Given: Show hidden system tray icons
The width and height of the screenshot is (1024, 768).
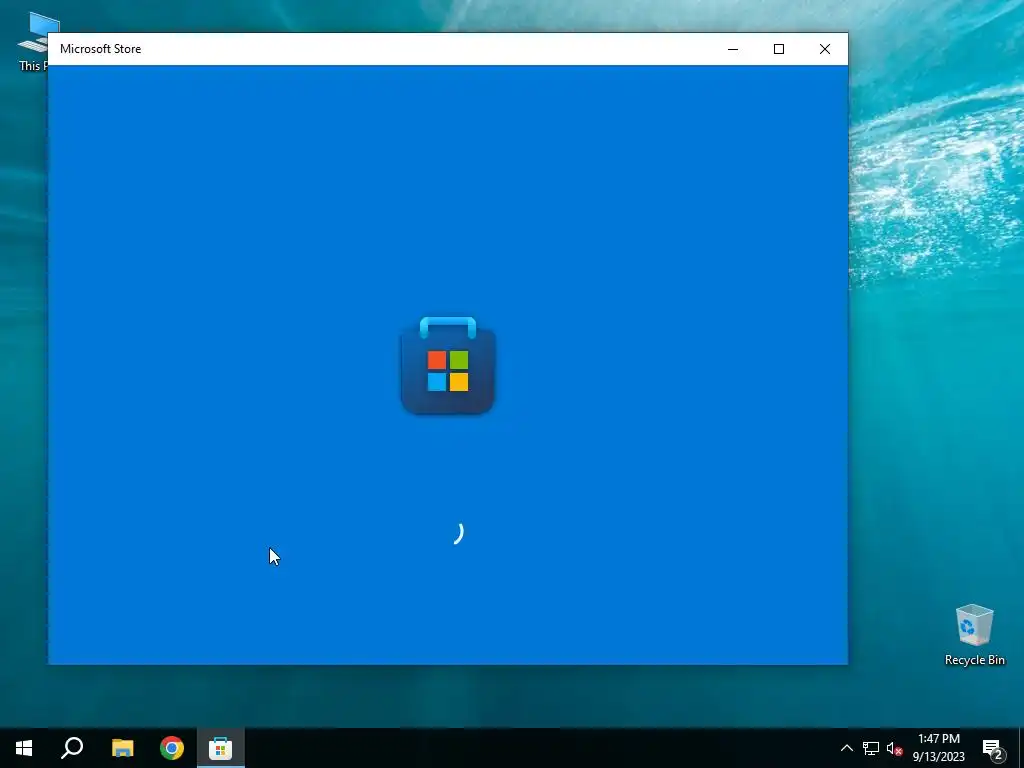Looking at the screenshot, I should click(846, 748).
